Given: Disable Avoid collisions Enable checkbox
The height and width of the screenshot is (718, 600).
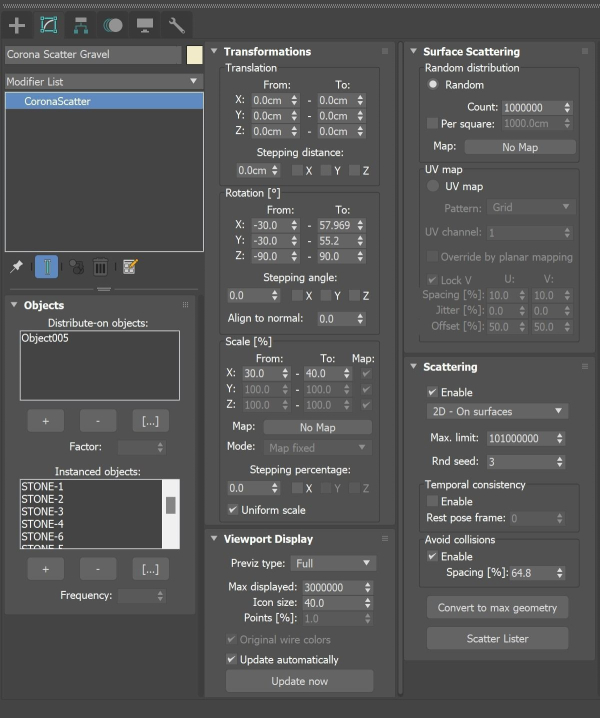Looking at the screenshot, I should pos(432,556).
